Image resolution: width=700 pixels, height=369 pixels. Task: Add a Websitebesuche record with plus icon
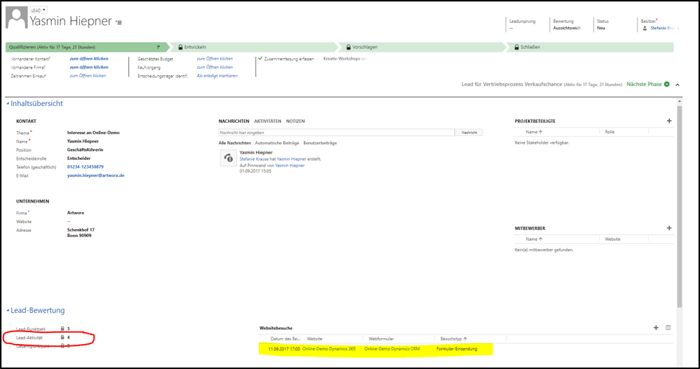656,328
